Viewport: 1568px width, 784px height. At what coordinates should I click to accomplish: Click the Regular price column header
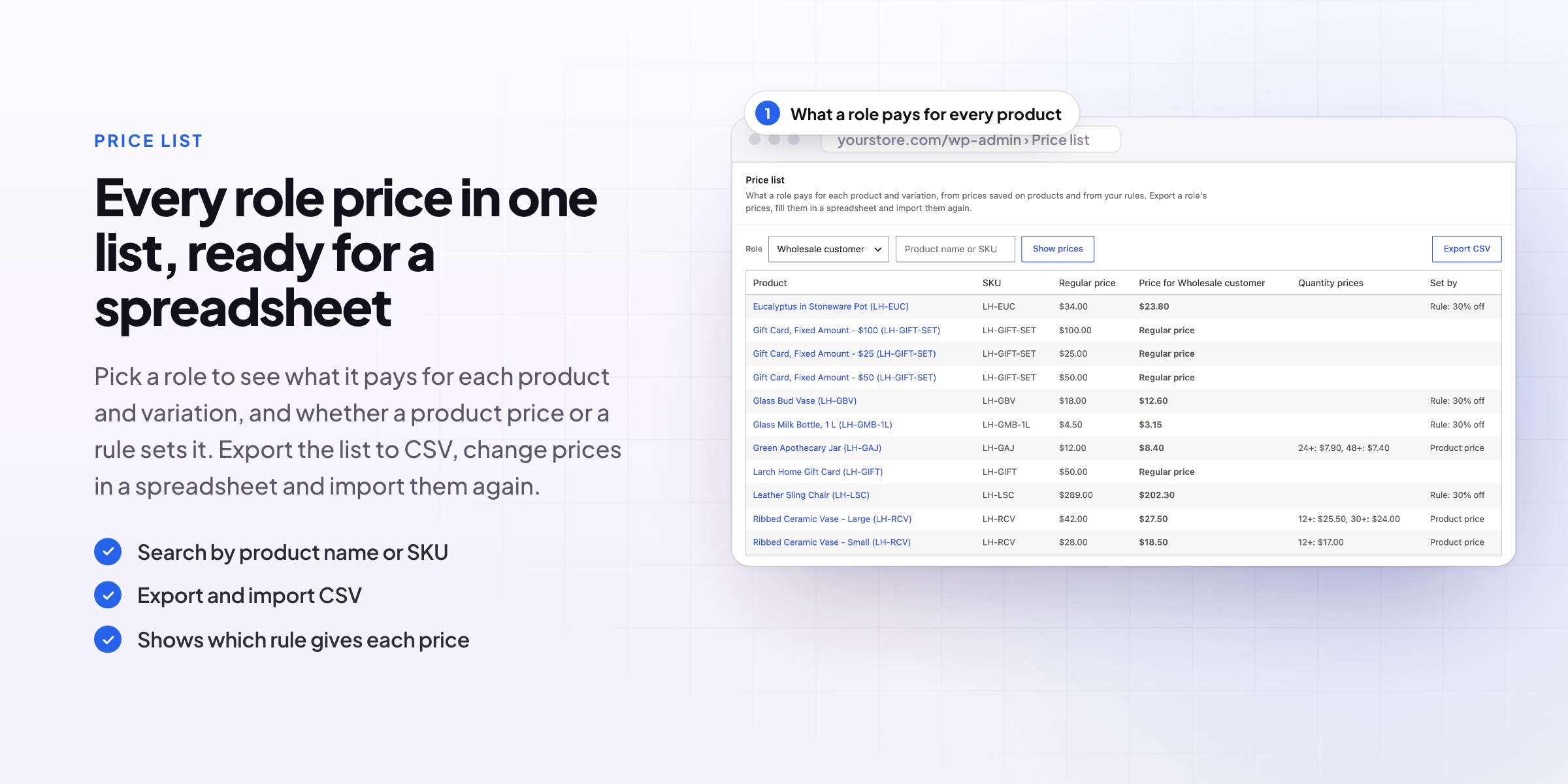(x=1087, y=283)
